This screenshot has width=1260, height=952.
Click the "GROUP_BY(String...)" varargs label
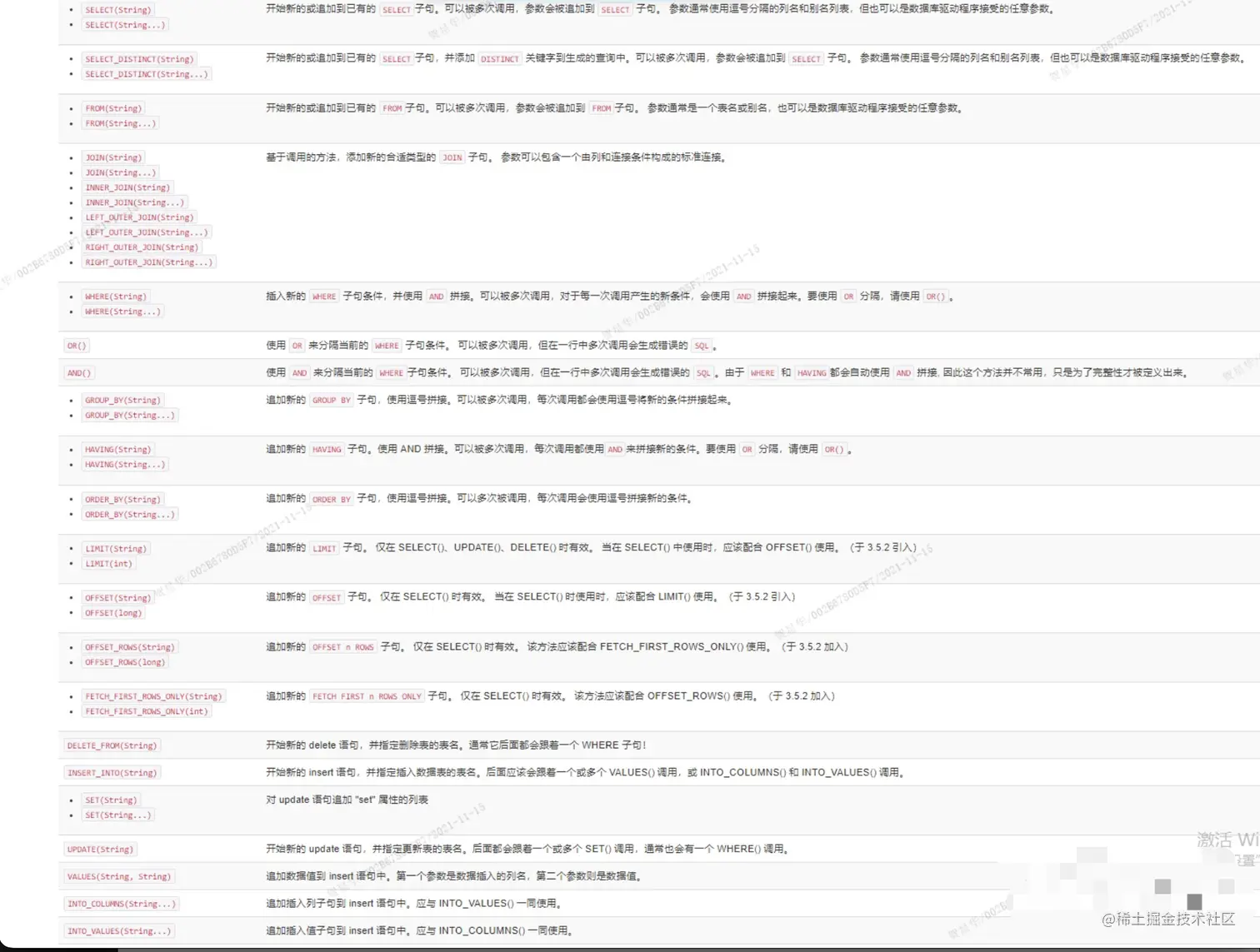click(x=129, y=415)
